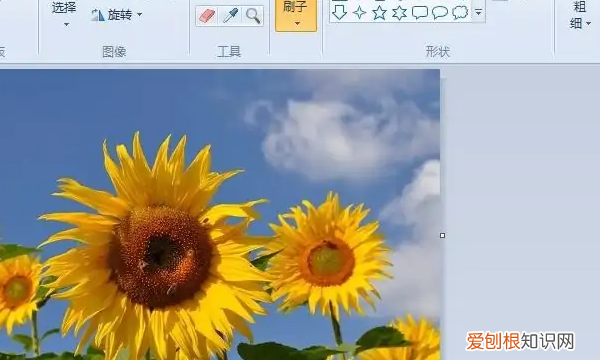Open the 粗细 line size dropdown
600x360 pixels.
[579, 15]
